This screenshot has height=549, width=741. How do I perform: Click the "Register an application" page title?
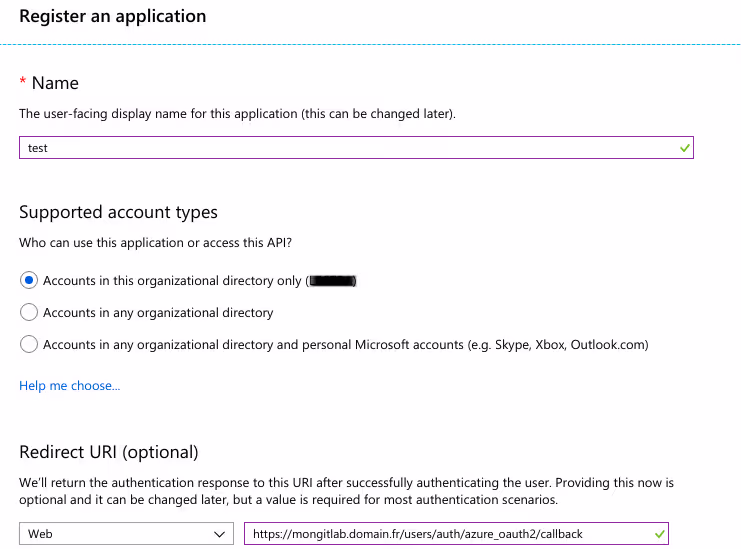113,17
